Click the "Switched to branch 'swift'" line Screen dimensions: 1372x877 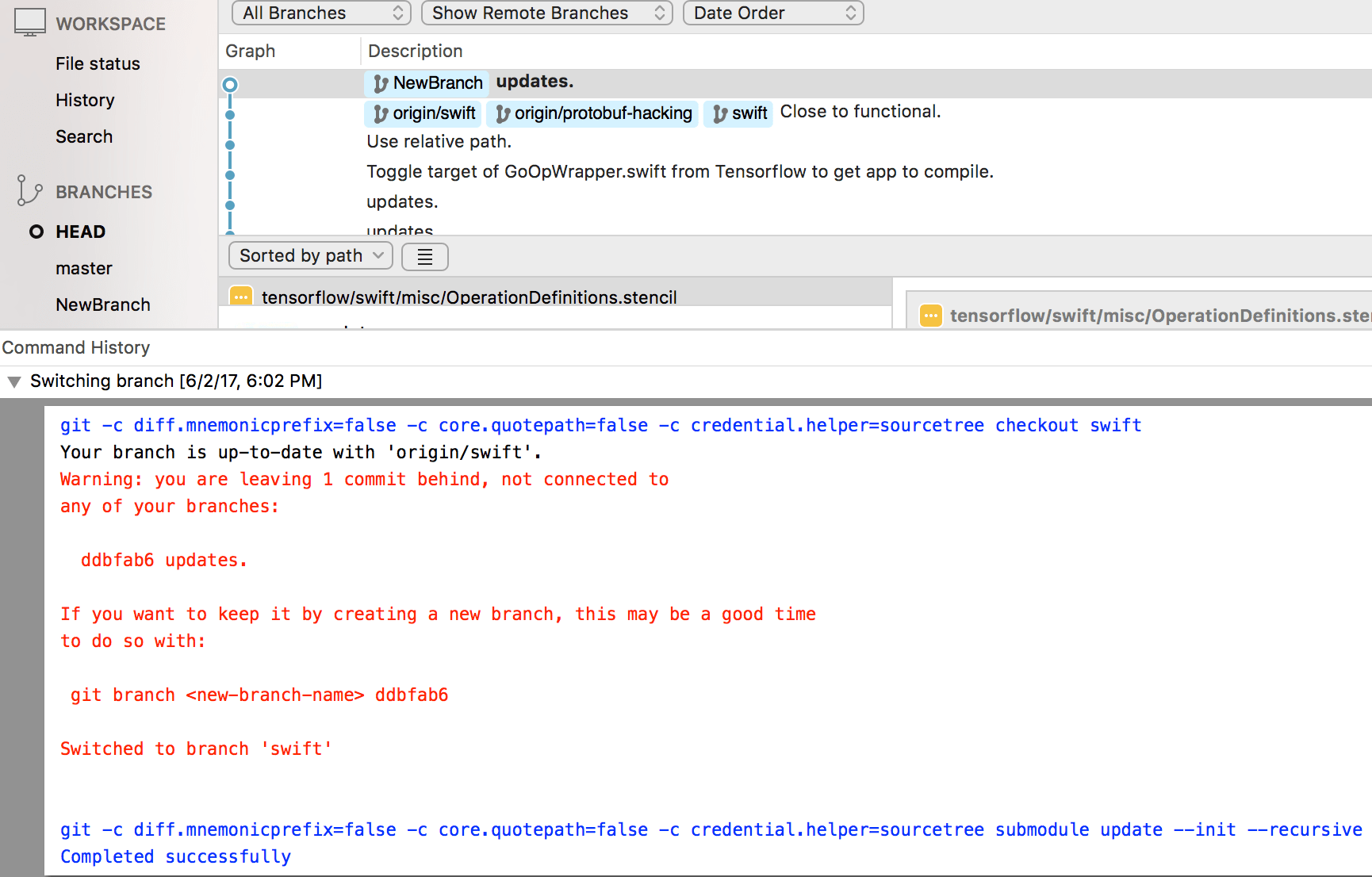click(x=196, y=749)
